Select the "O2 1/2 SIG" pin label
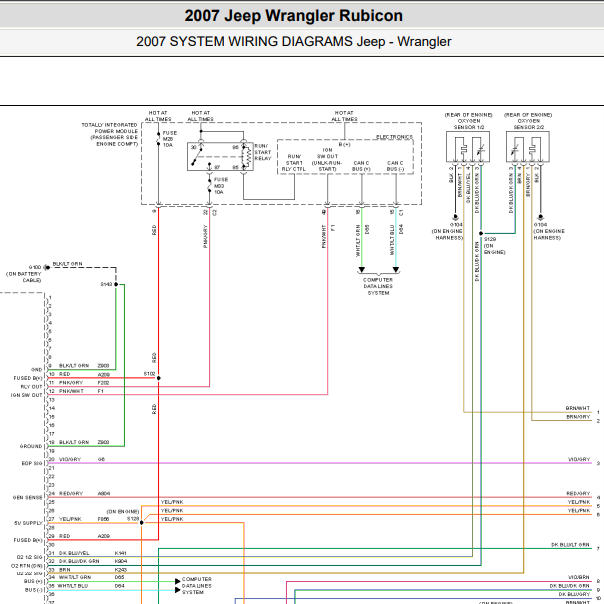This screenshot has height=604, width=604. point(30,557)
